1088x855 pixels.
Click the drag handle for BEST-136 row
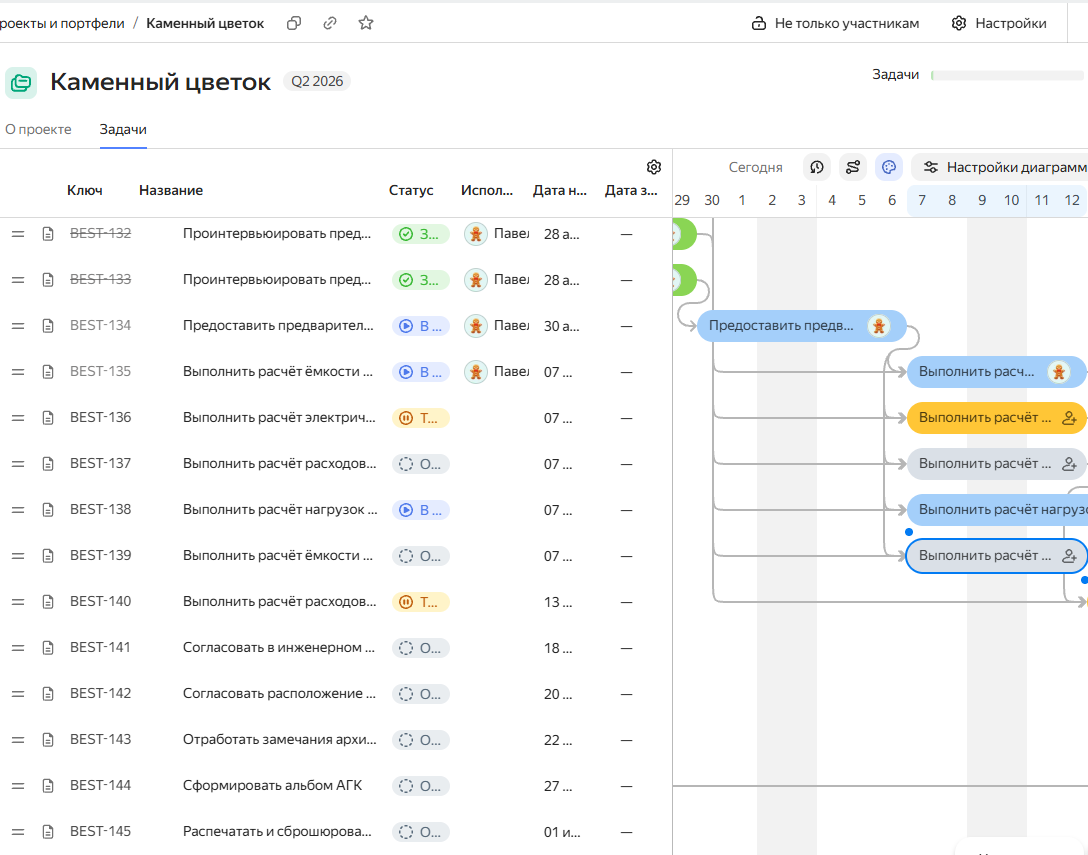point(17,418)
